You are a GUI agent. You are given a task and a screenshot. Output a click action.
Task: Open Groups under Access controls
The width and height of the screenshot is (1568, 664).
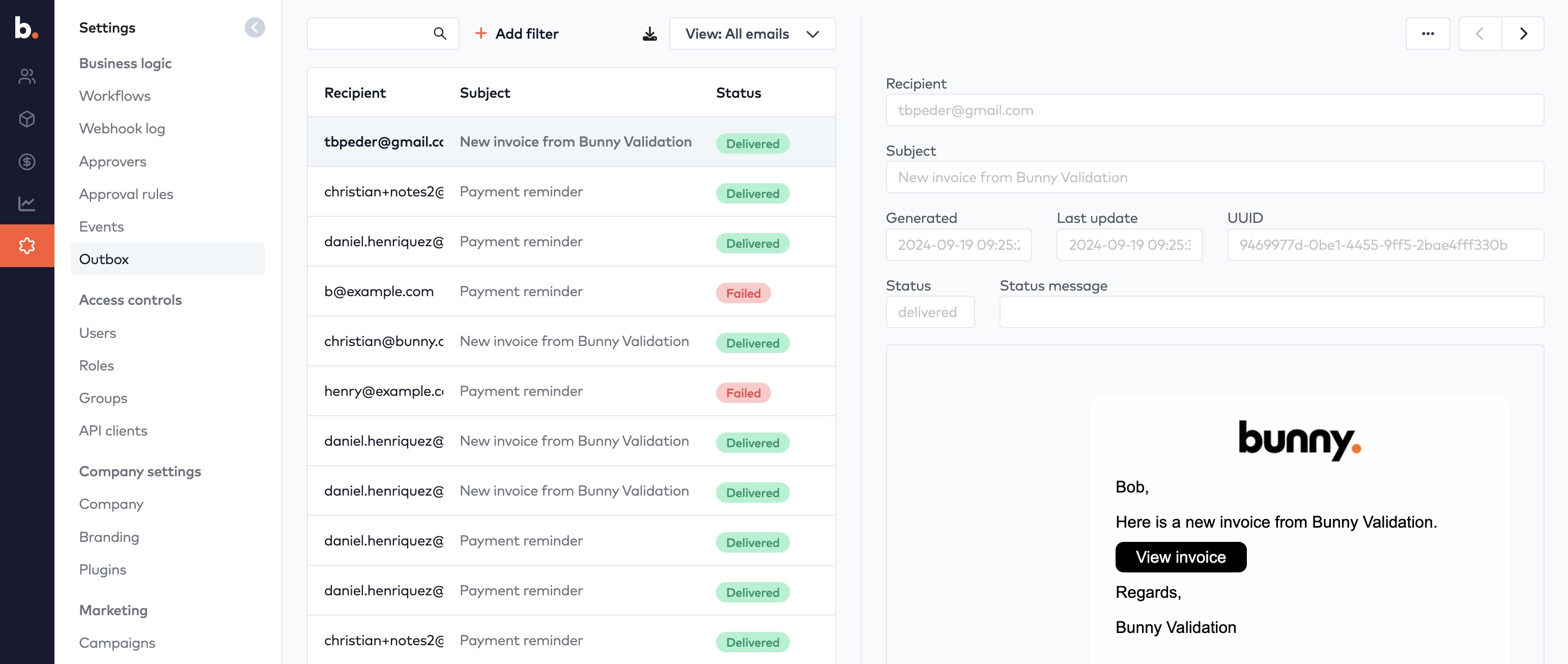pos(103,398)
